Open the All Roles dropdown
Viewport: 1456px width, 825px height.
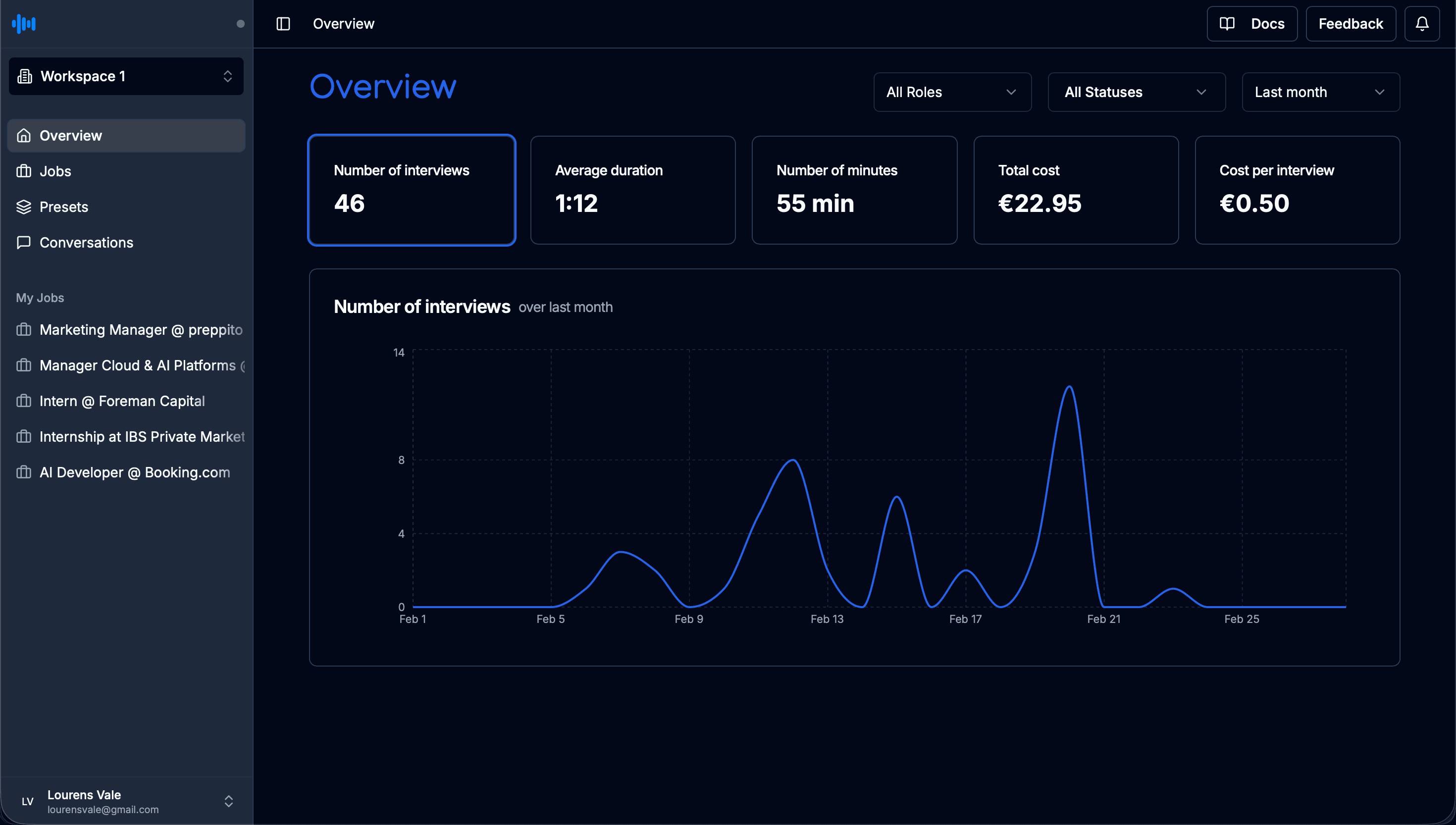pos(952,92)
